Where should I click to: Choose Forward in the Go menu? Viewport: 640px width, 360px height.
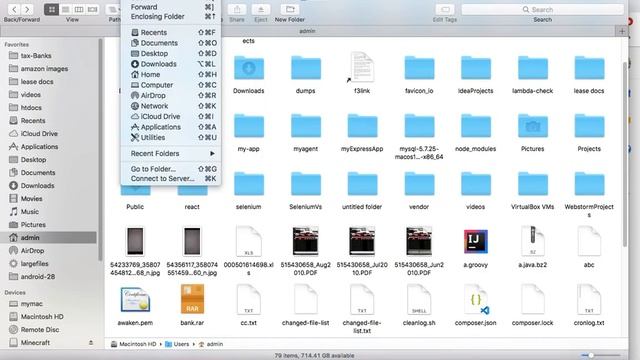[171, 7]
